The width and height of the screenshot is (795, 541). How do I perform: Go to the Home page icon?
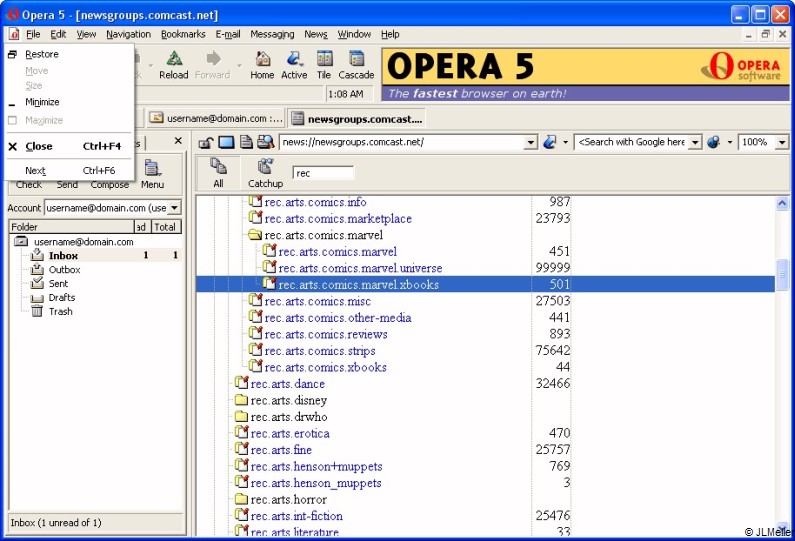tap(263, 59)
